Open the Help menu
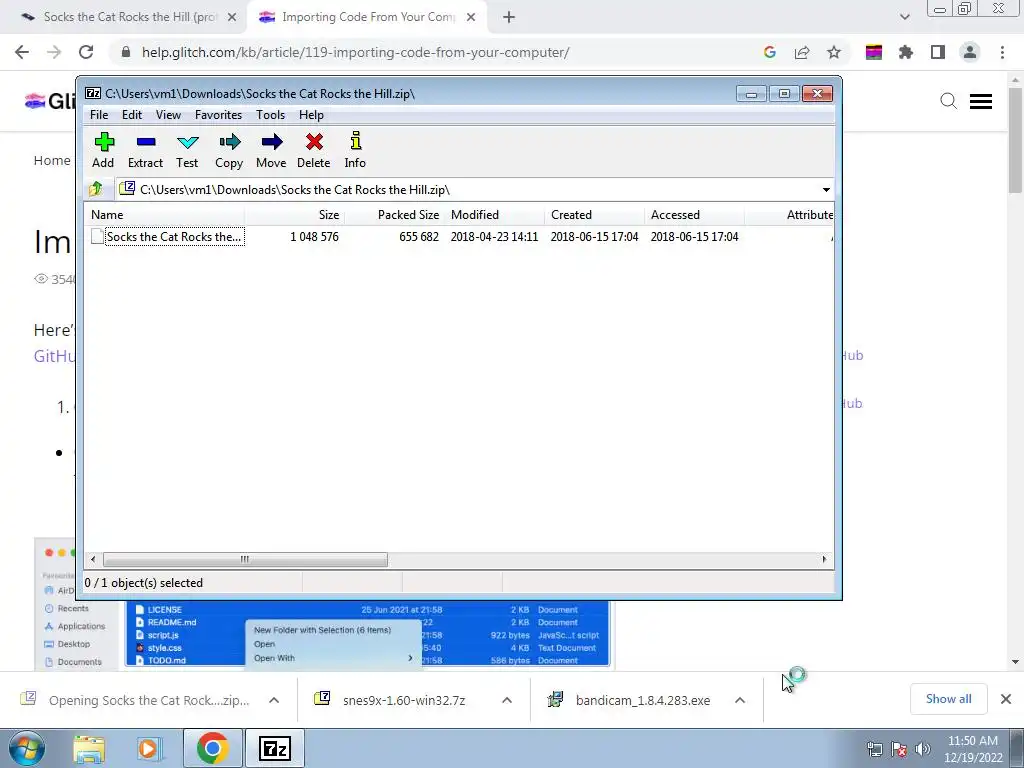 312,115
